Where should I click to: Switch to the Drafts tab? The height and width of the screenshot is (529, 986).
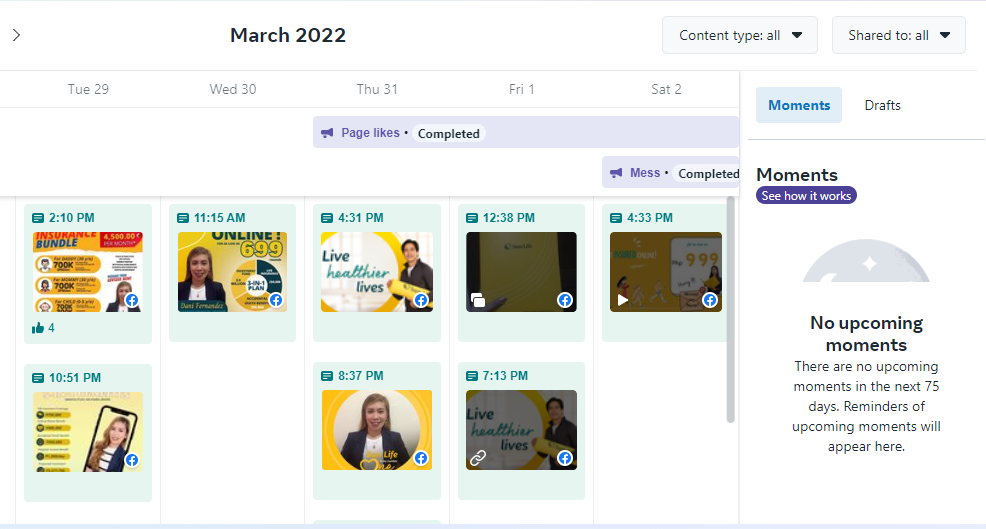tap(882, 105)
